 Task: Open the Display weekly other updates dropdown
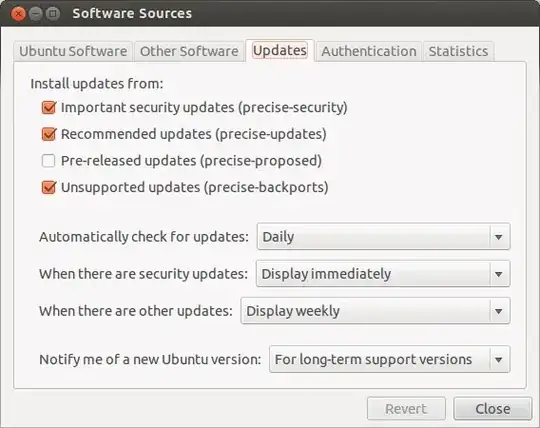pos(375,311)
